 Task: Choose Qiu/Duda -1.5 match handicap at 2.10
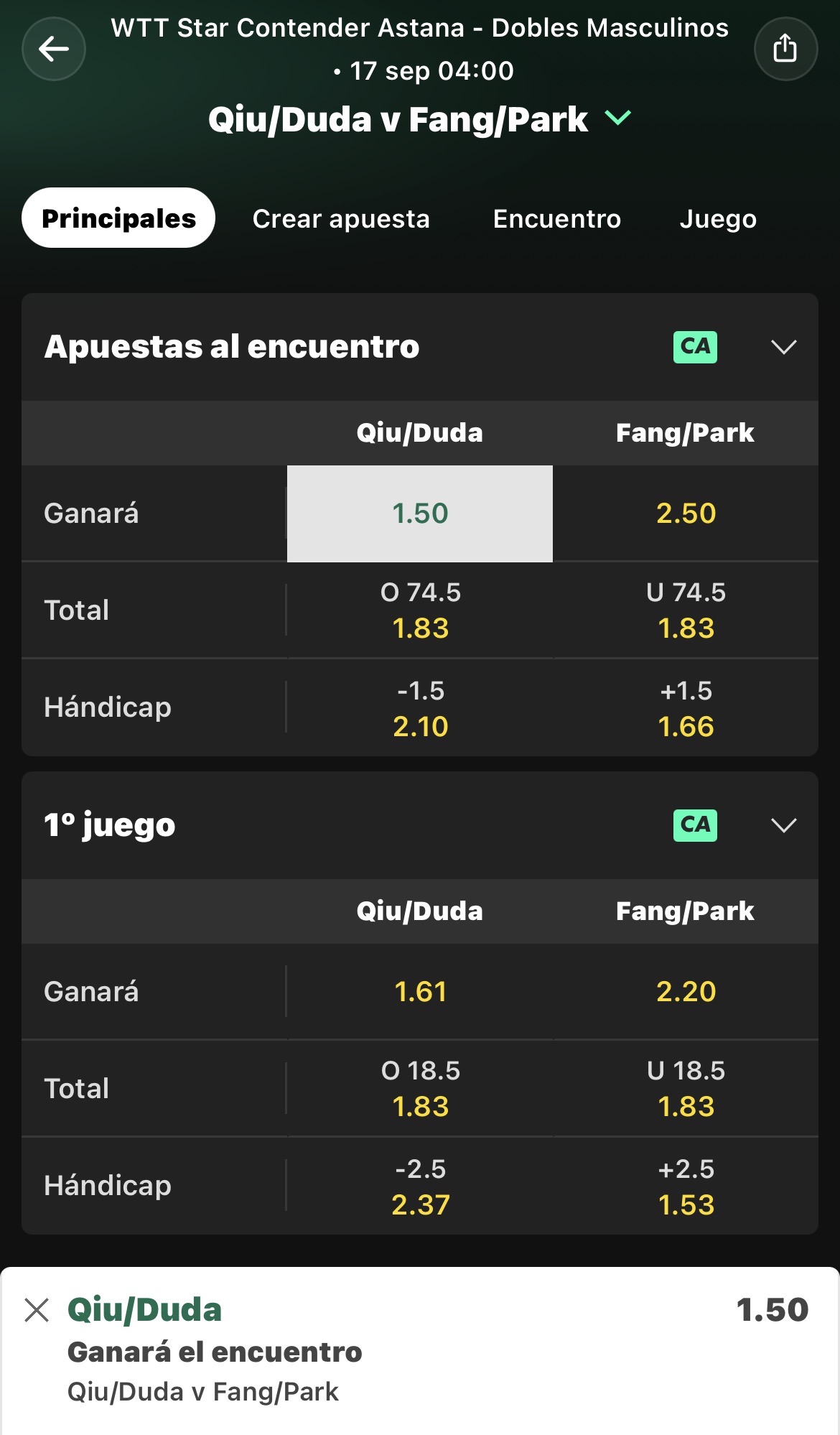tap(420, 708)
